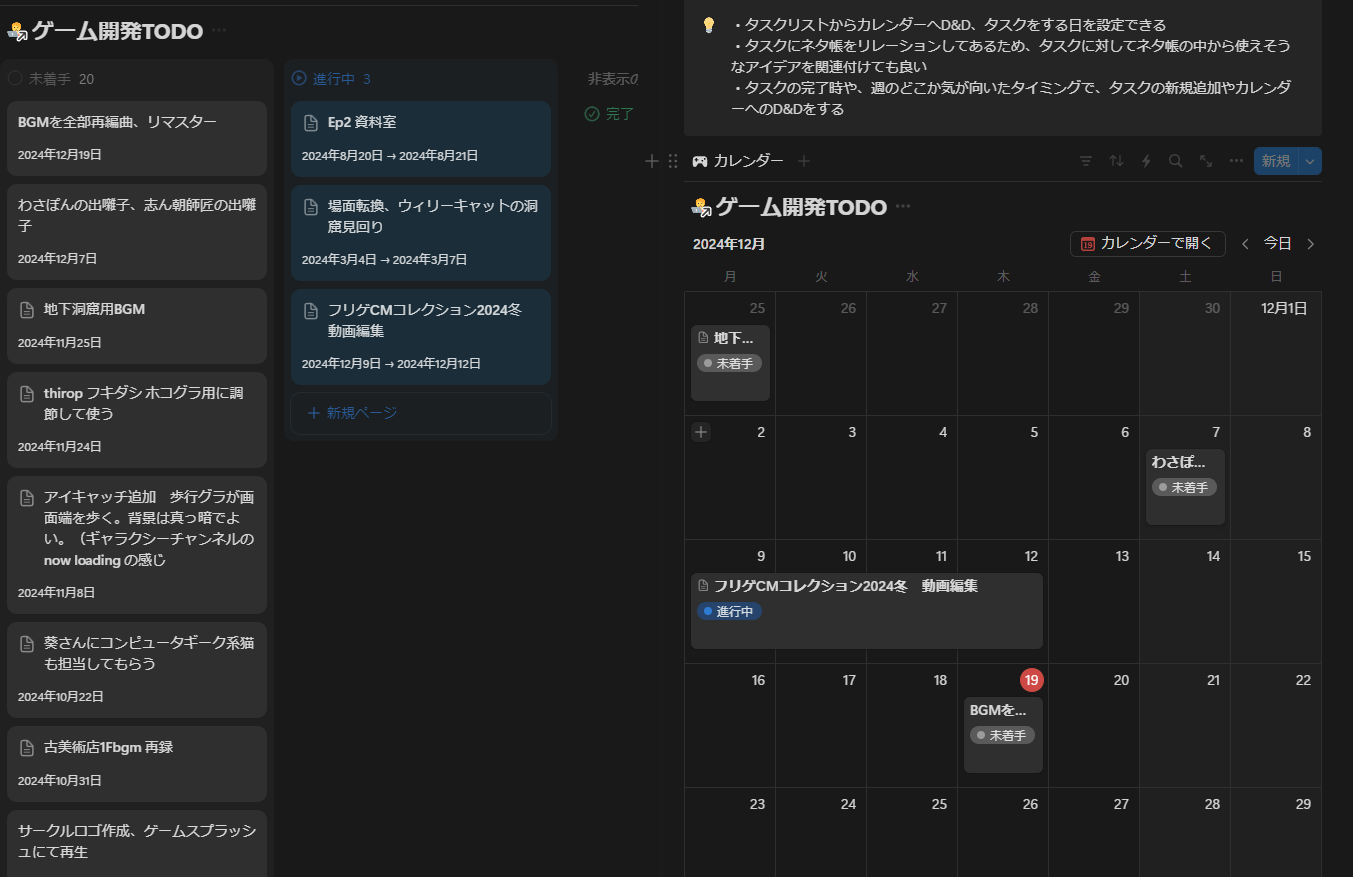Image resolution: width=1353 pixels, height=877 pixels.
Task: Select the カレンダー view tab
Action: (738, 161)
